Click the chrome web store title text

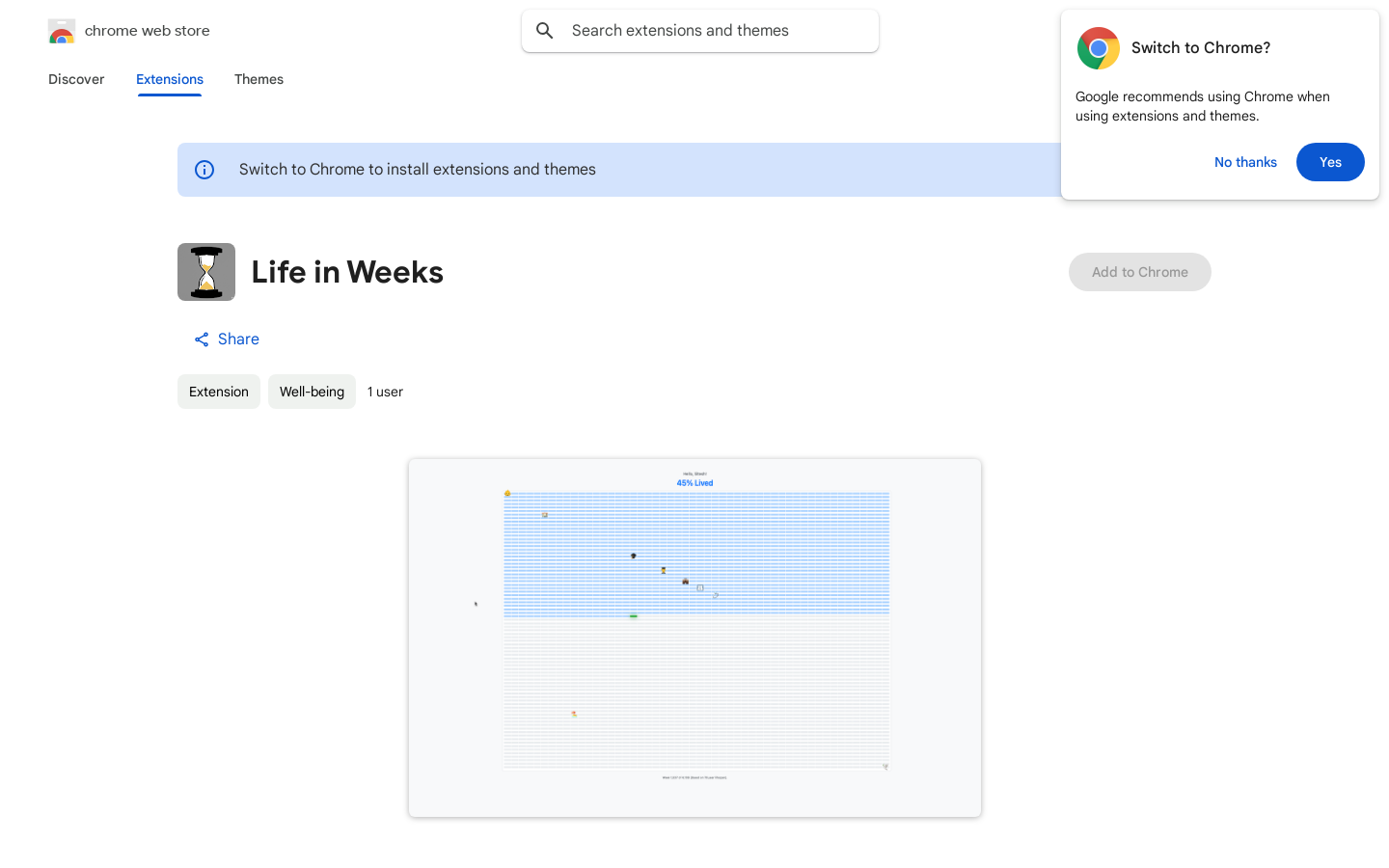[x=148, y=31]
